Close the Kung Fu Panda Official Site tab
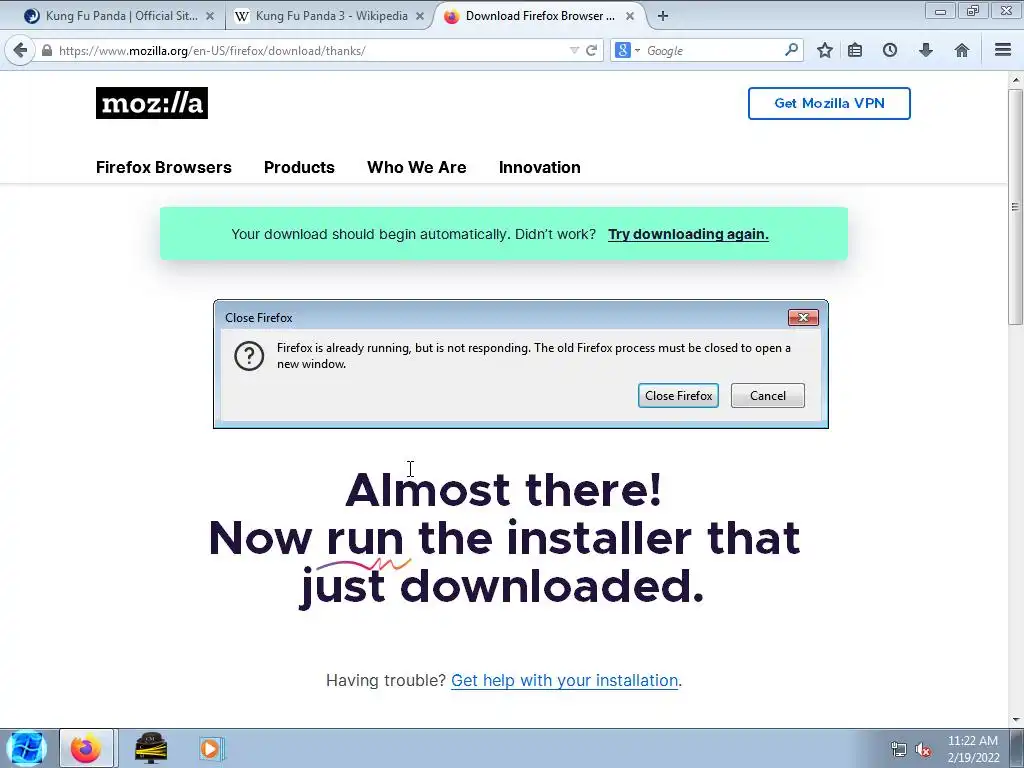This screenshot has width=1024, height=768. click(210, 16)
